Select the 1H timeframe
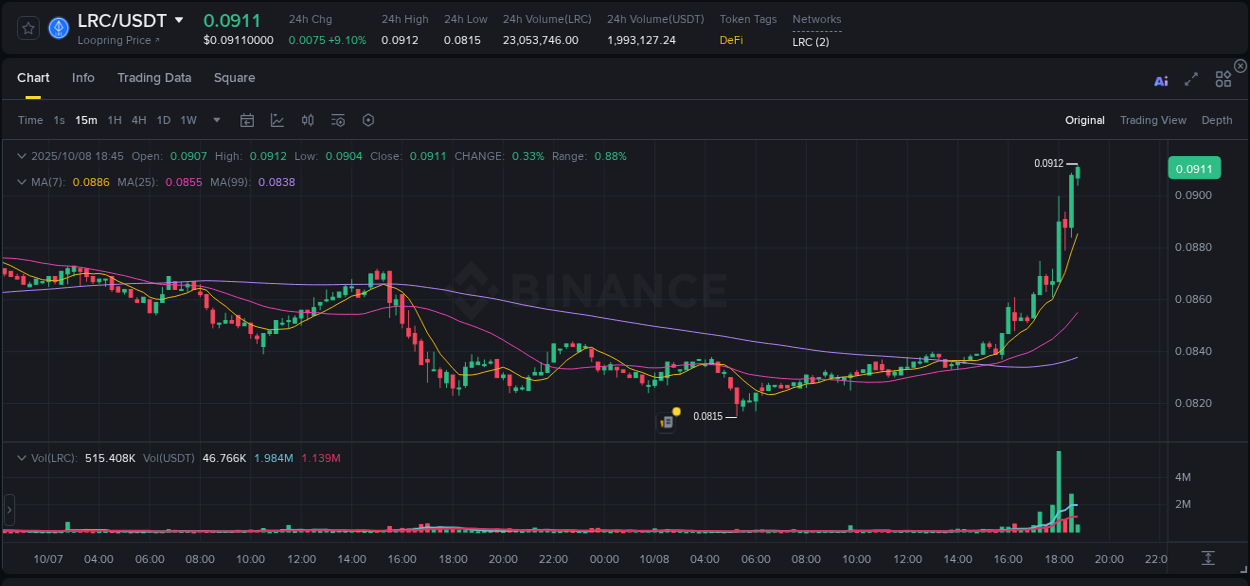This screenshot has height=586, width=1250. click(x=116, y=120)
